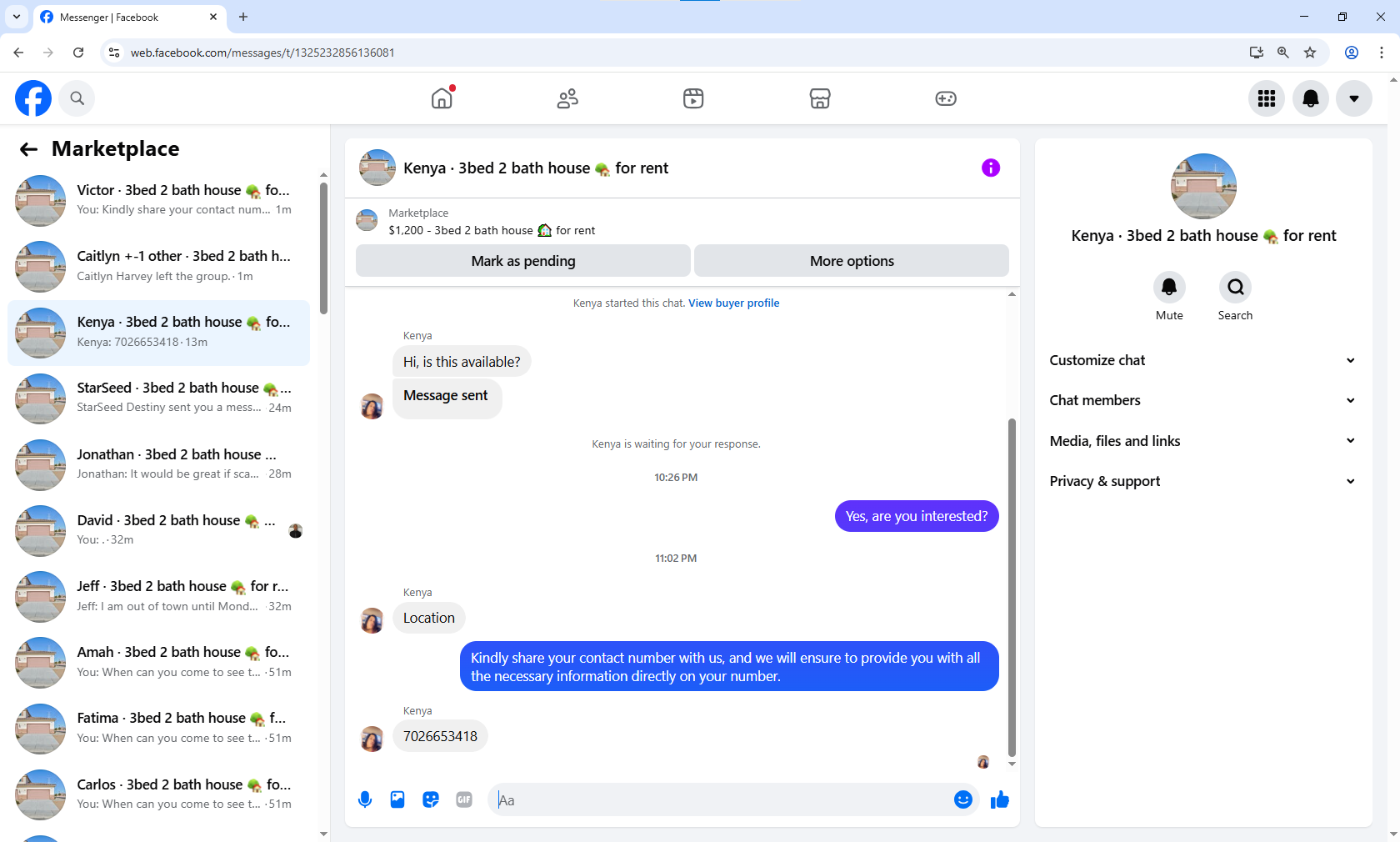Image resolution: width=1400 pixels, height=842 pixels.
Task: Attach a photo using the image icon
Action: (x=397, y=800)
